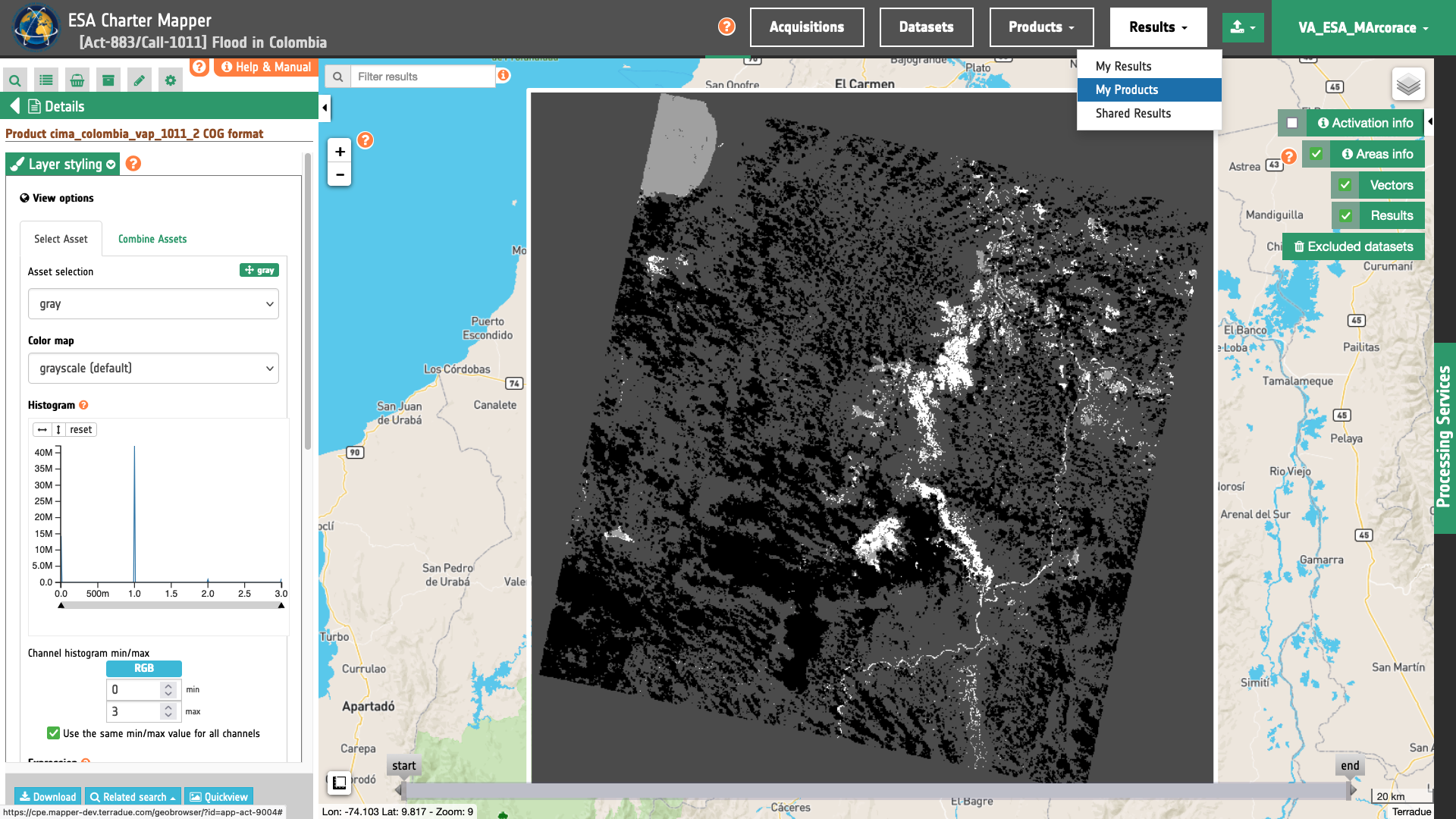Adjust the min value stepper
Screen dimensions: 1456x819
[168, 689]
